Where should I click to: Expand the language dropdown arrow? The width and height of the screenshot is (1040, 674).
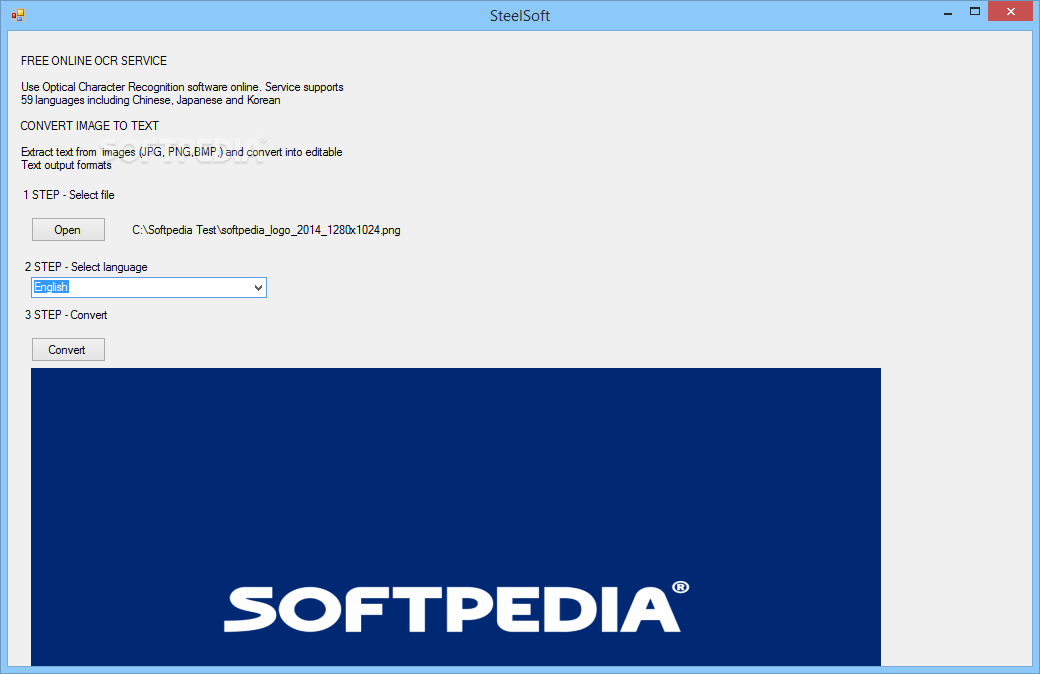click(x=259, y=287)
